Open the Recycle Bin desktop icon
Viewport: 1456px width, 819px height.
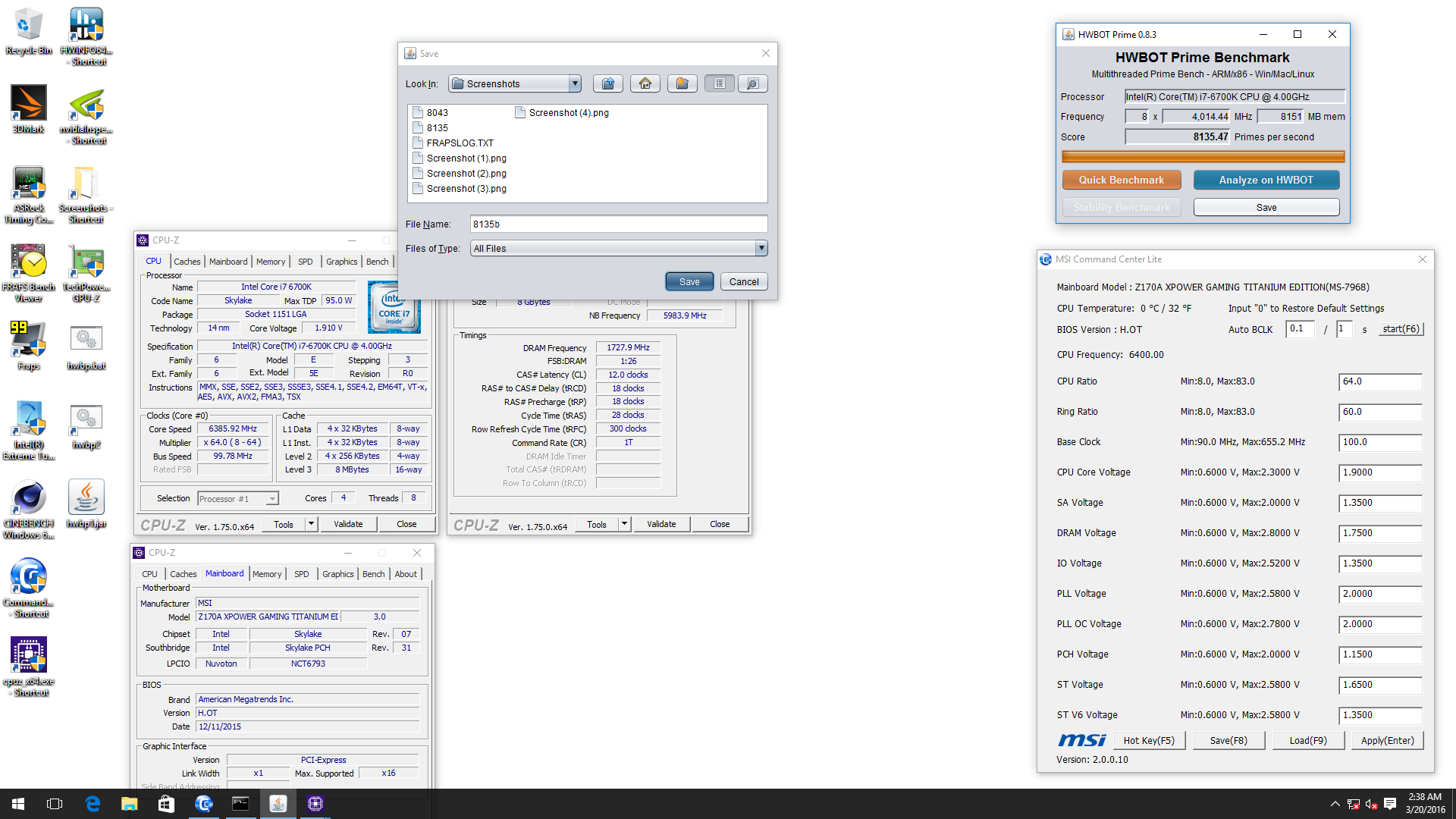click(29, 31)
